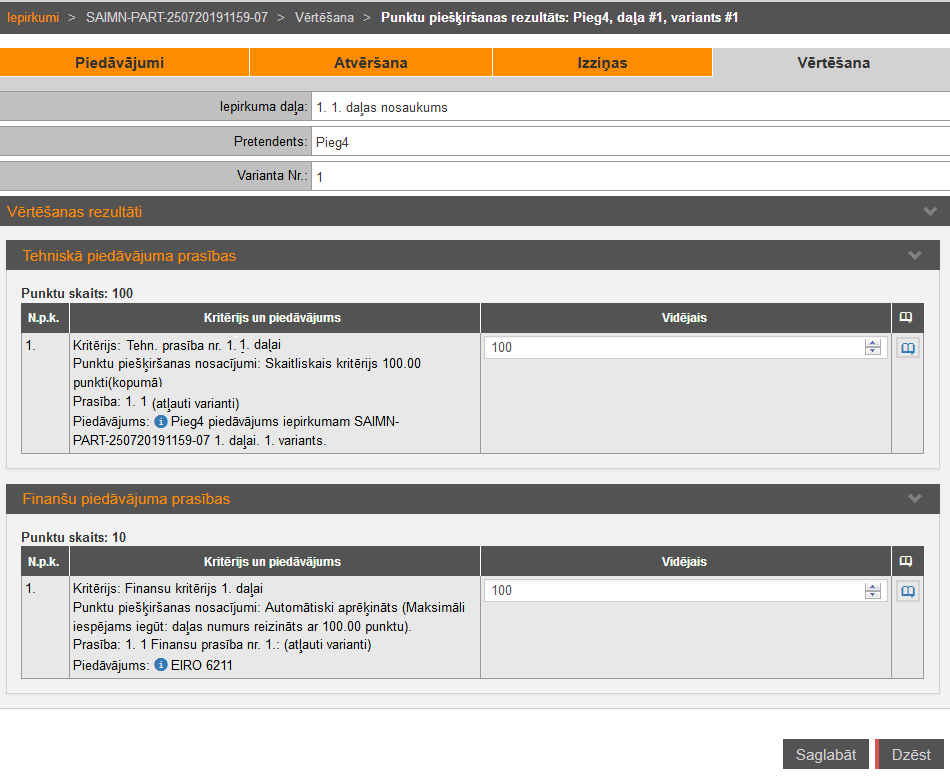Go to the Izziņas tab
The image size is (950, 776).
tap(602, 63)
